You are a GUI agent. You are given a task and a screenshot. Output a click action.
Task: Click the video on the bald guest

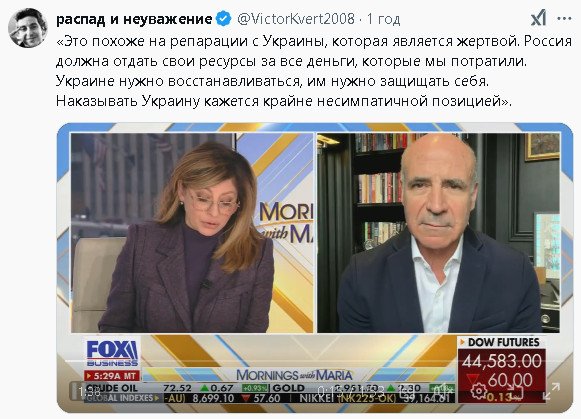(x=438, y=233)
